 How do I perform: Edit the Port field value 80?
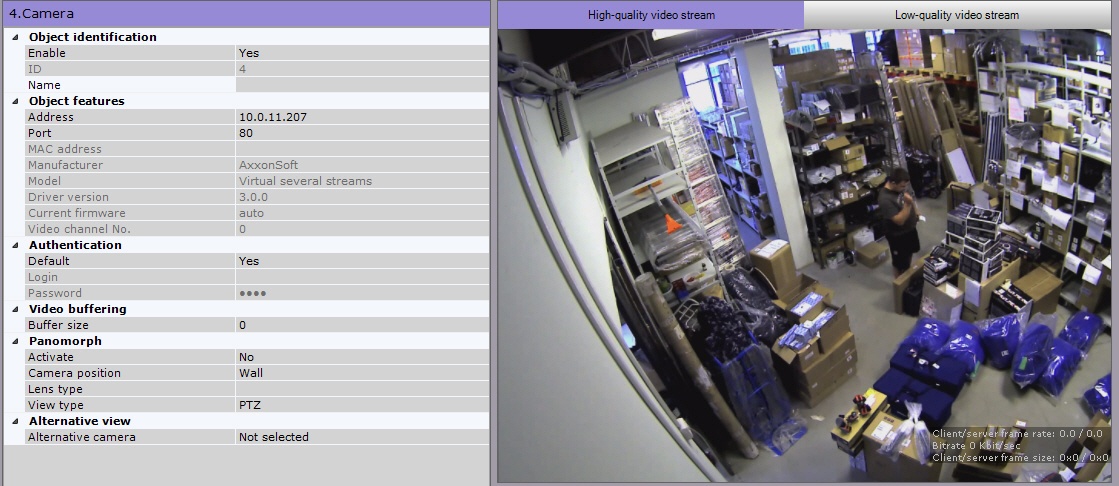[x=362, y=133]
